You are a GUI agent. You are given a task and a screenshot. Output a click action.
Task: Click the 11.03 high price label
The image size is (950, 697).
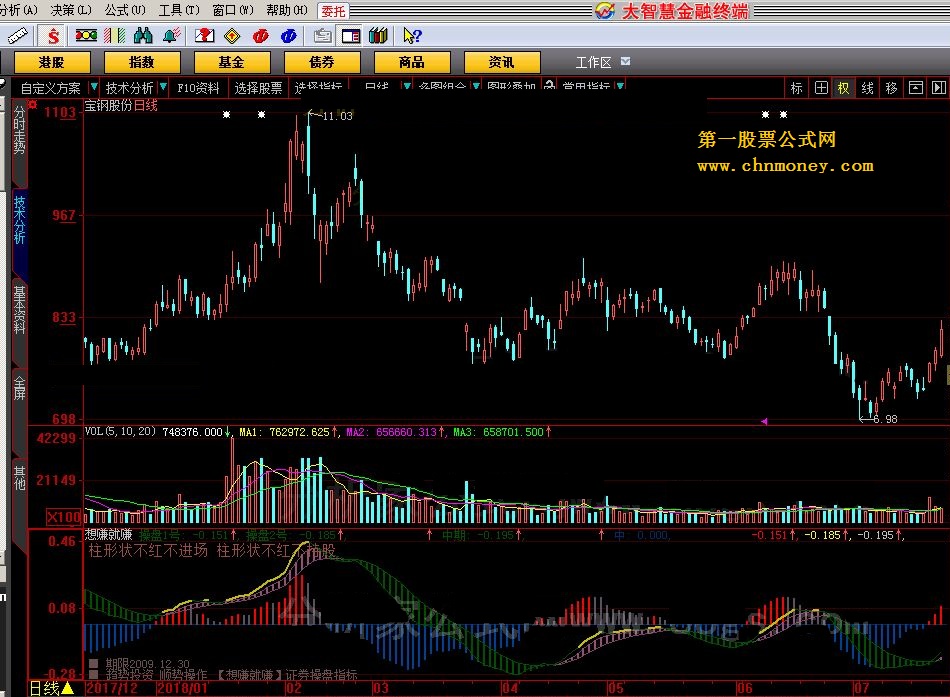337,116
